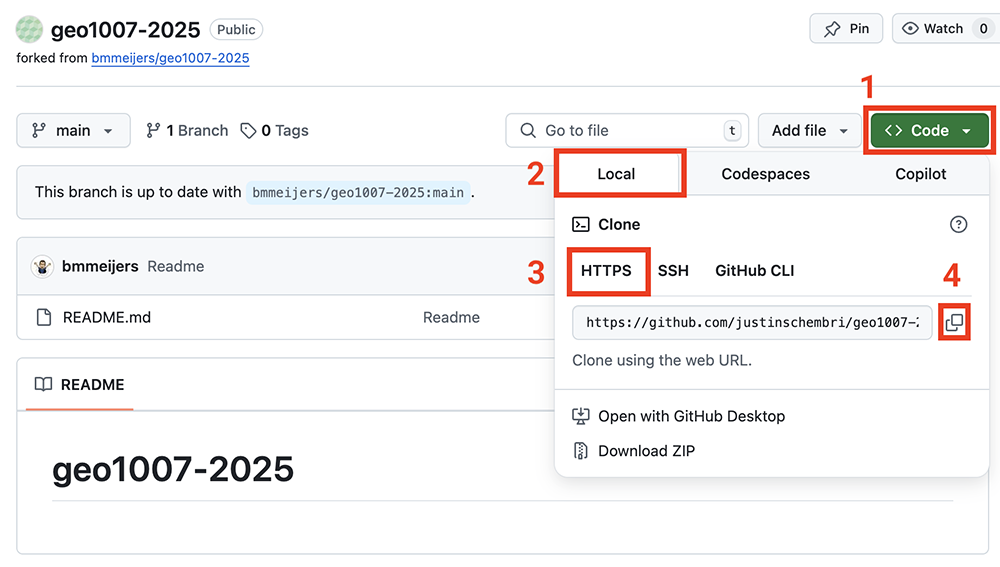This screenshot has width=1000, height=567.
Task: Open the README.md file link
Action: pos(106,318)
